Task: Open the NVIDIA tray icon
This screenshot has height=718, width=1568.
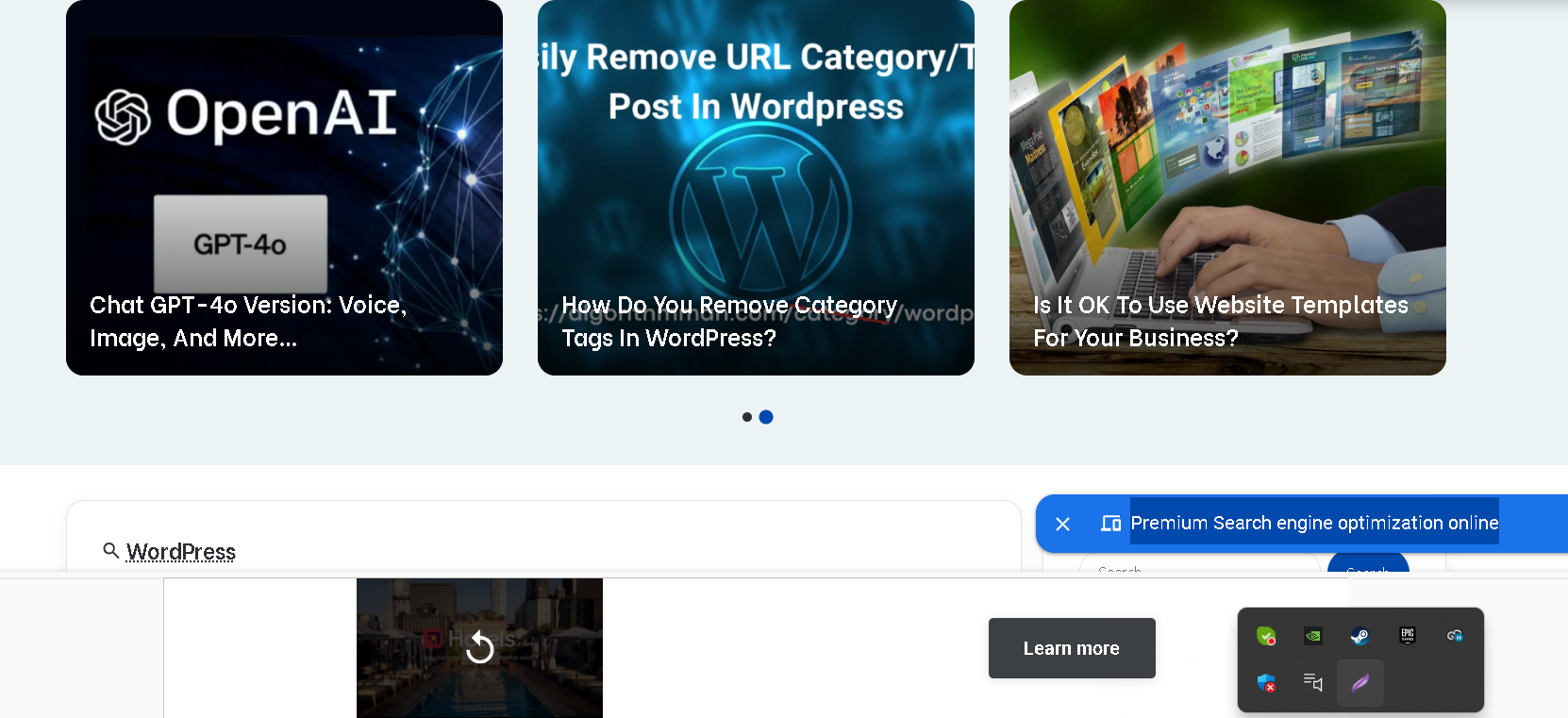Action: [1313, 636]
